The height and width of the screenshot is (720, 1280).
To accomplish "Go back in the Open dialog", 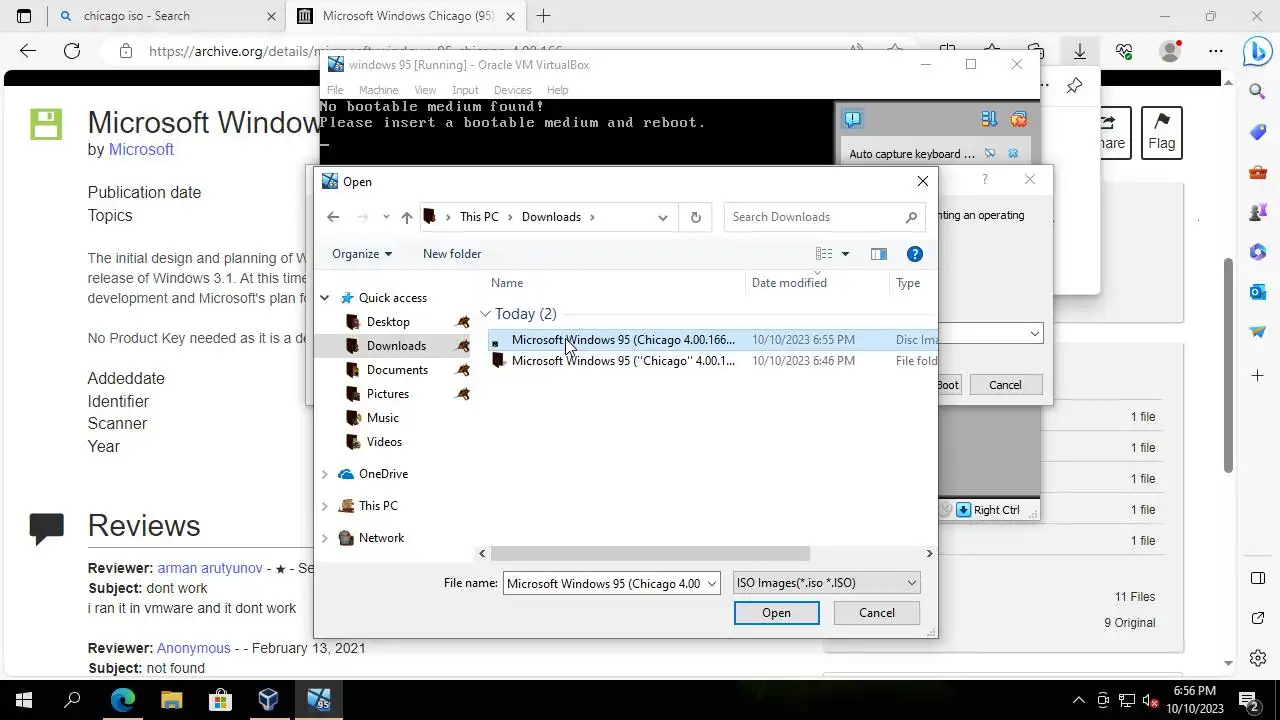I will click(x=333, y=217).
